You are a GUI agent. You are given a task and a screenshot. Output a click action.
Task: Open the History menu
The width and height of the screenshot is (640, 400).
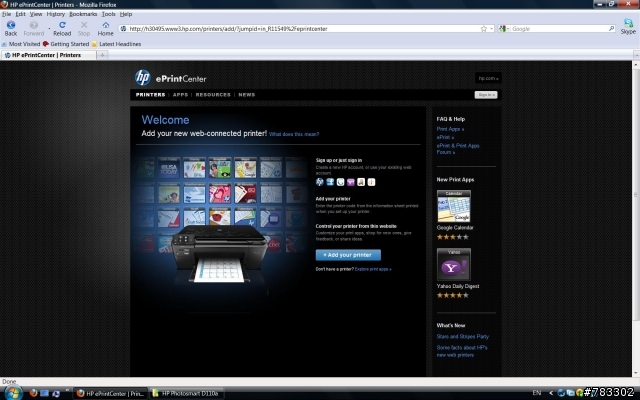pyautogui.click(x=56, y=14)
